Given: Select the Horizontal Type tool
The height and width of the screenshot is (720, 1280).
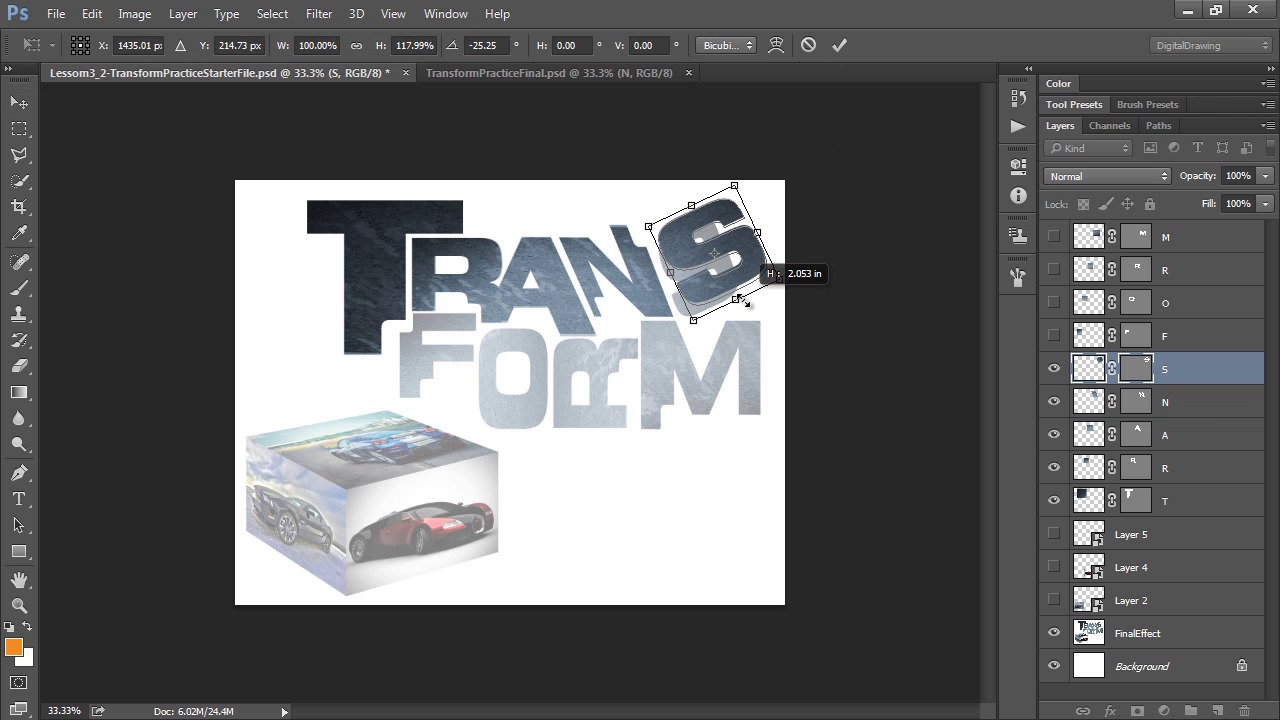Looking at the screenshot, I should (19, 499).
